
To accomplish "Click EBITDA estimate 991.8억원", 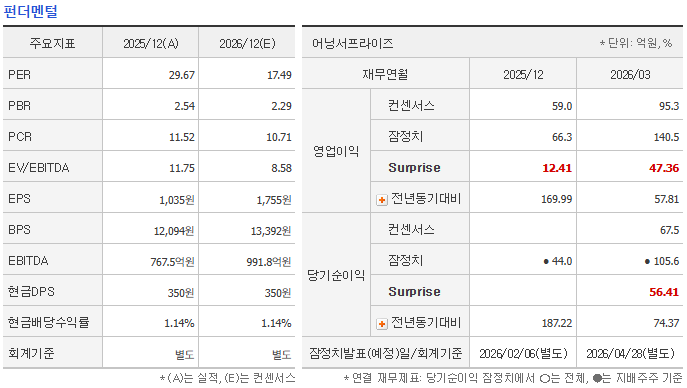I will [269, 262].
